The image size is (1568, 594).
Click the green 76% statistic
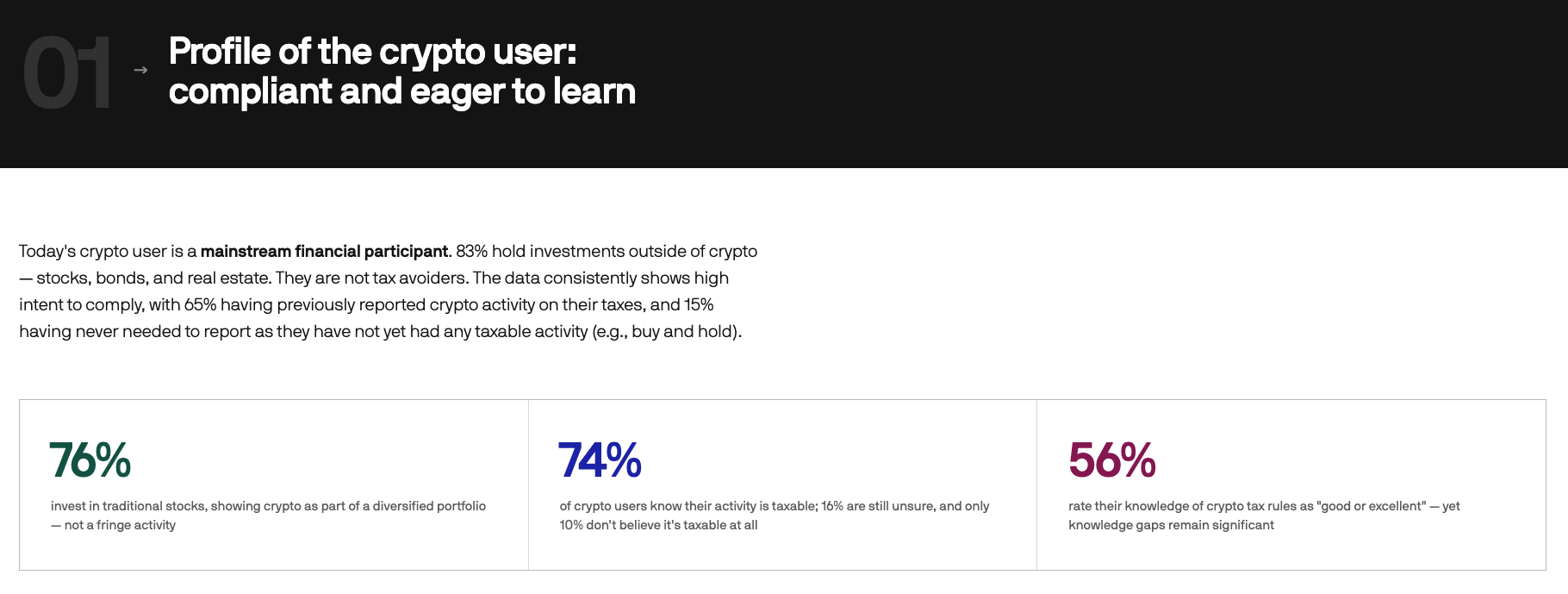click(x=90, y=460)
